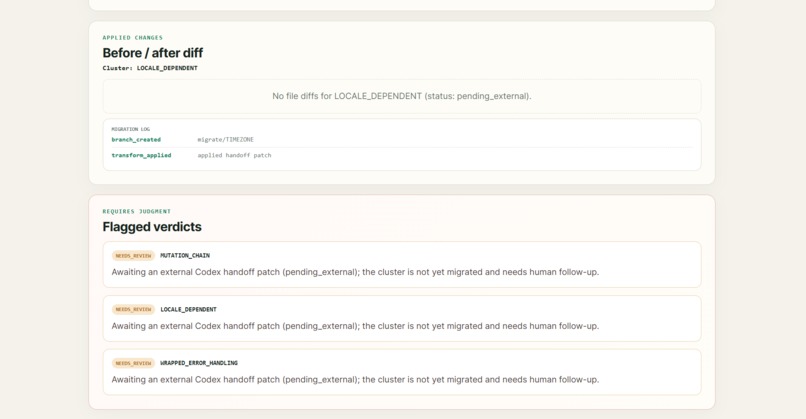The width and height of the screenshot is (806, 419).
Task: Click the 'Flagged verdicts' heading
Action: click(152, 227)
